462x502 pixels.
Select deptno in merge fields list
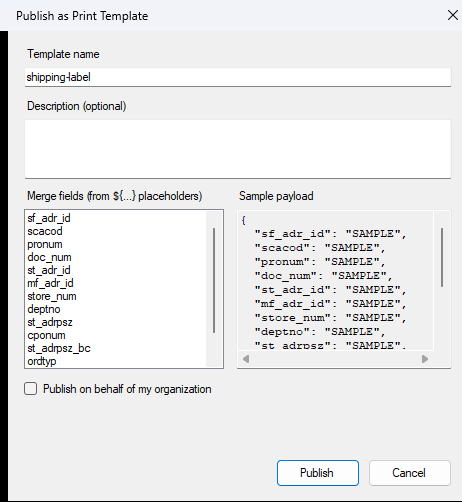pos(44,309)
